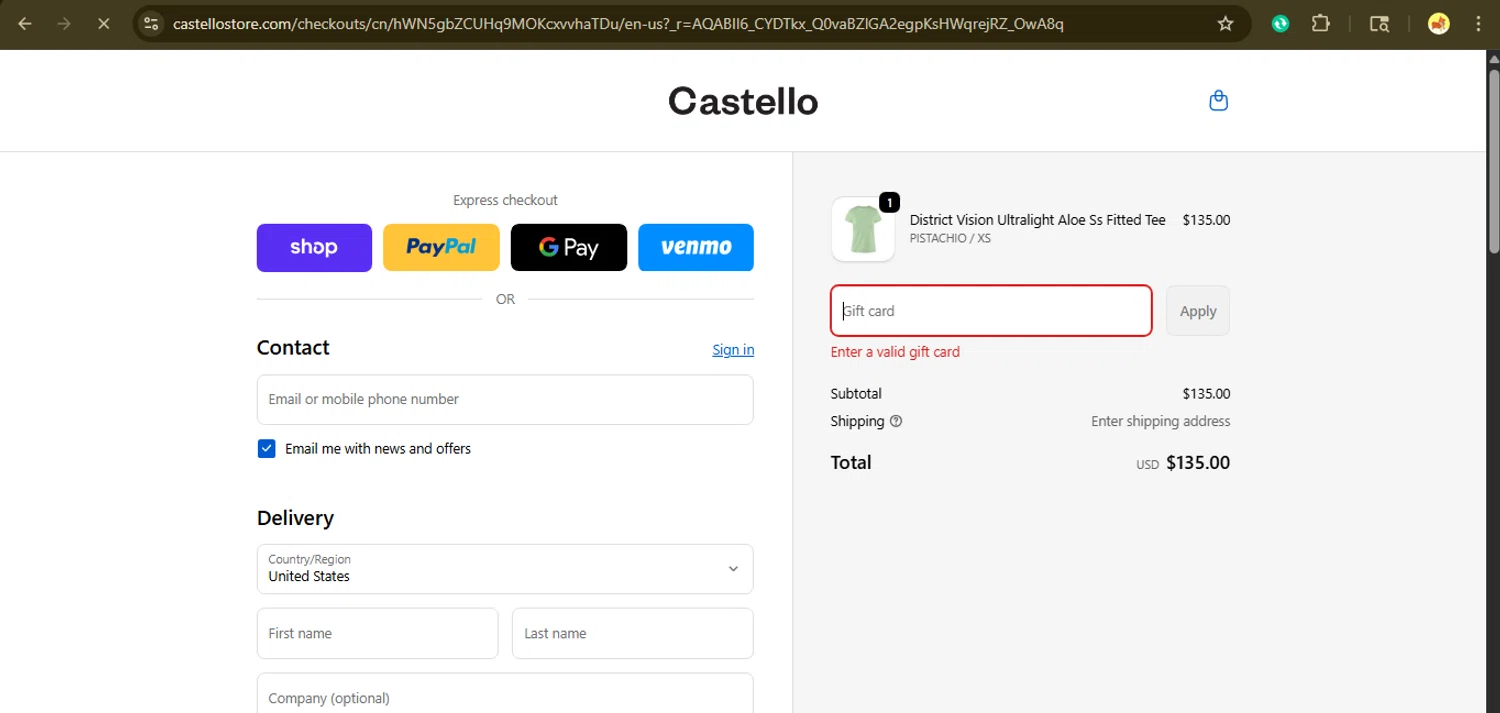Open site information icon in address bar

pyautogui.click(x=151, y=24)
